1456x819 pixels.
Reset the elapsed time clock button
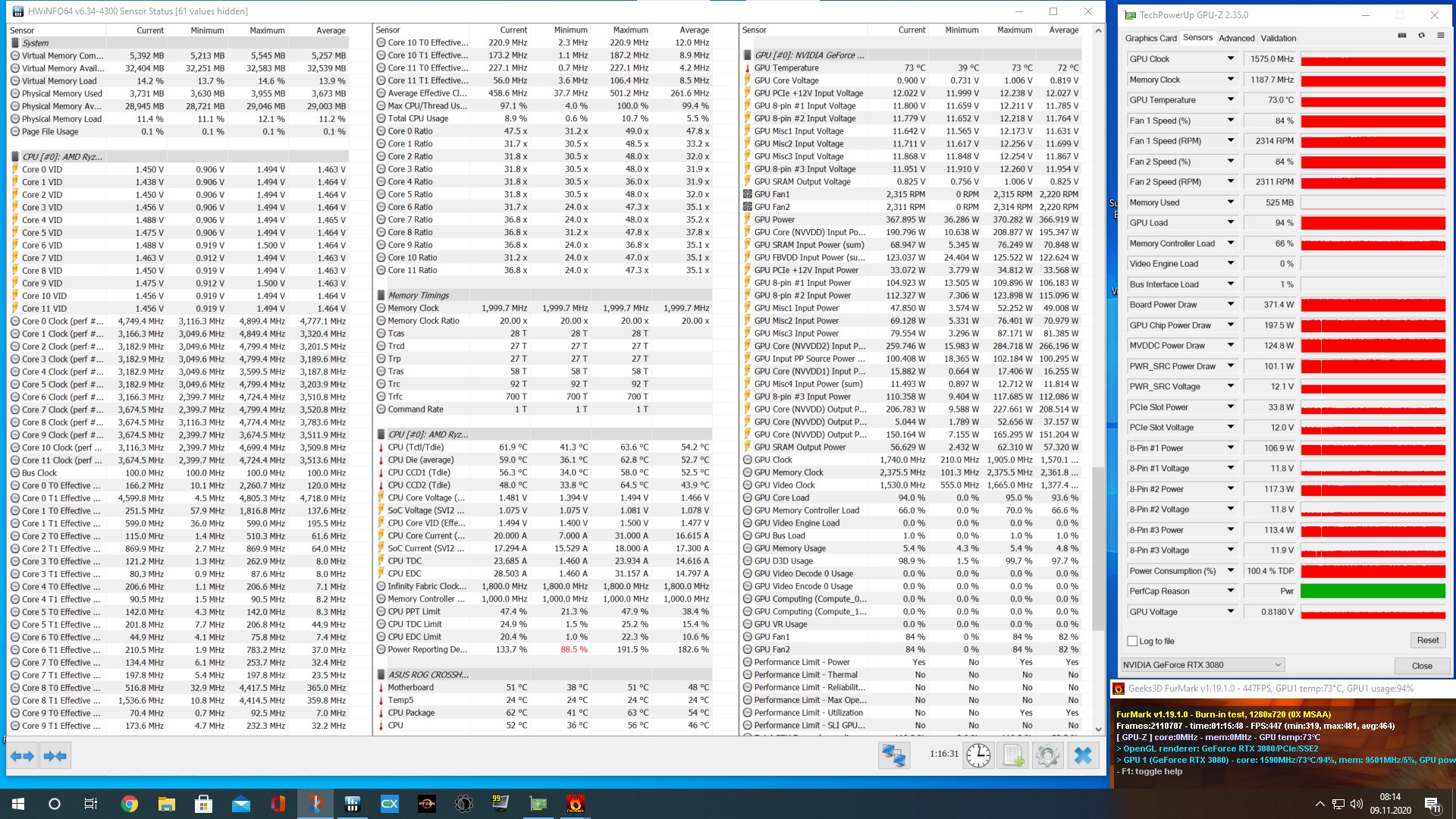(x=978, y=755)
